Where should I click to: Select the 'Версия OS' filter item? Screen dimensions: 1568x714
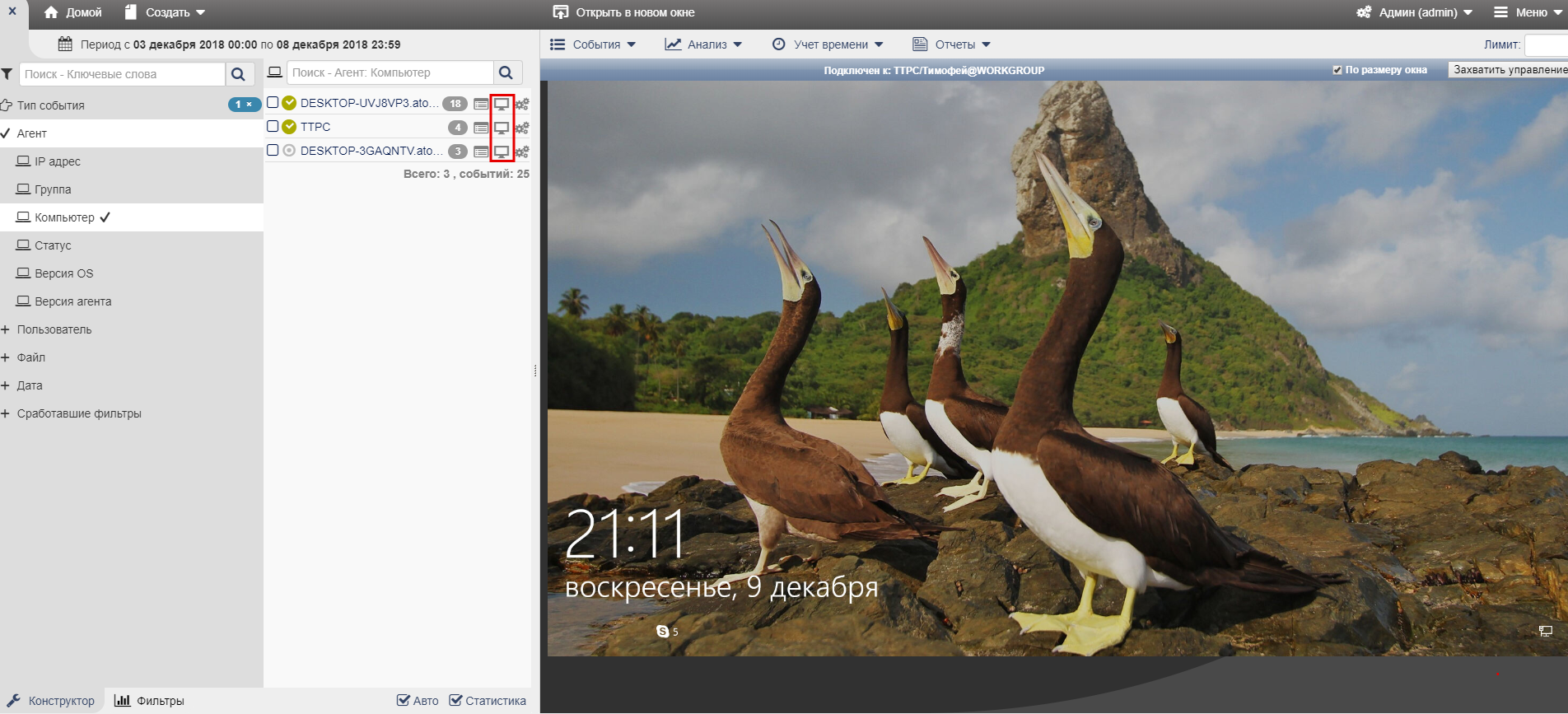point(64,273)
